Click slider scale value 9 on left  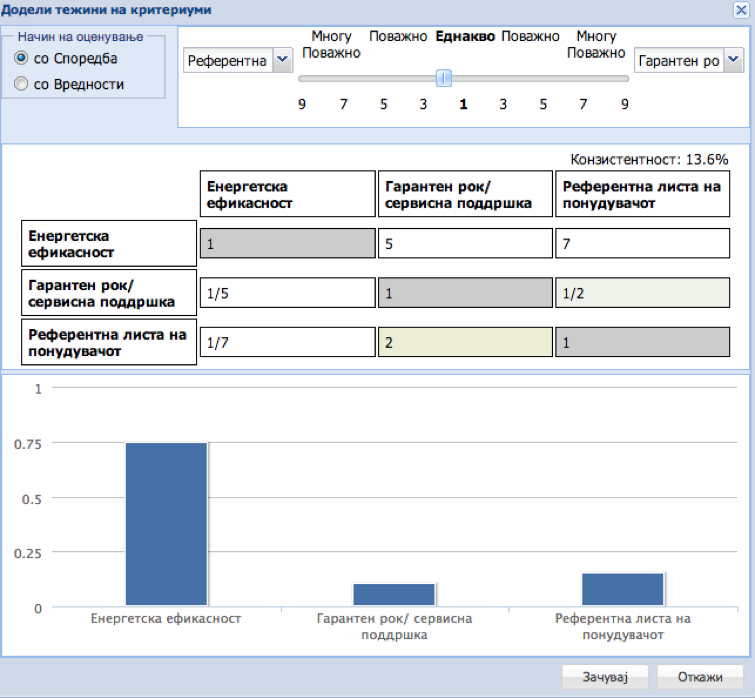(302, 104)
